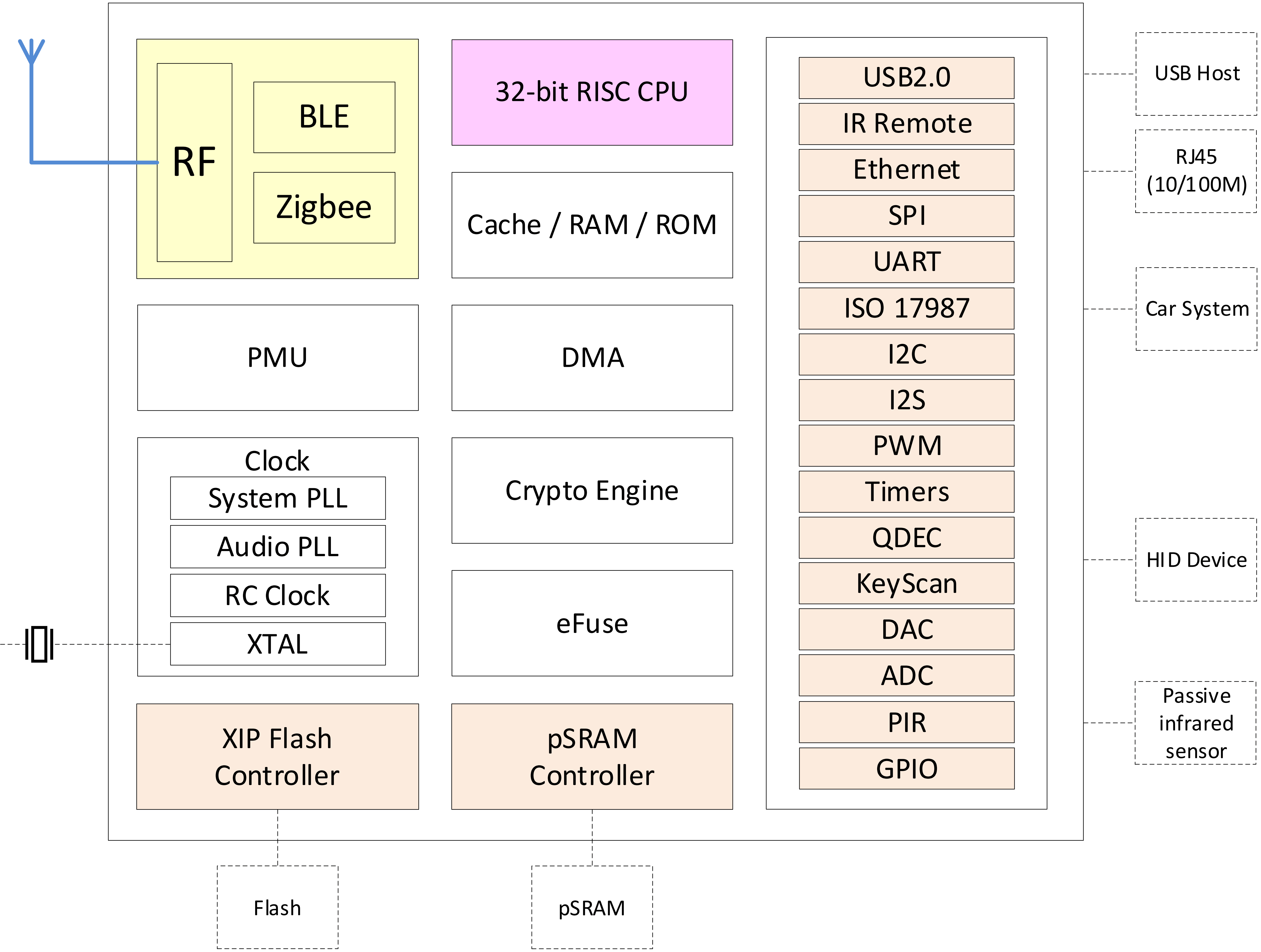Select the Passive infrared sensor box
The width and height of the screenshot is (1261, 952).
pos(1196,723)
